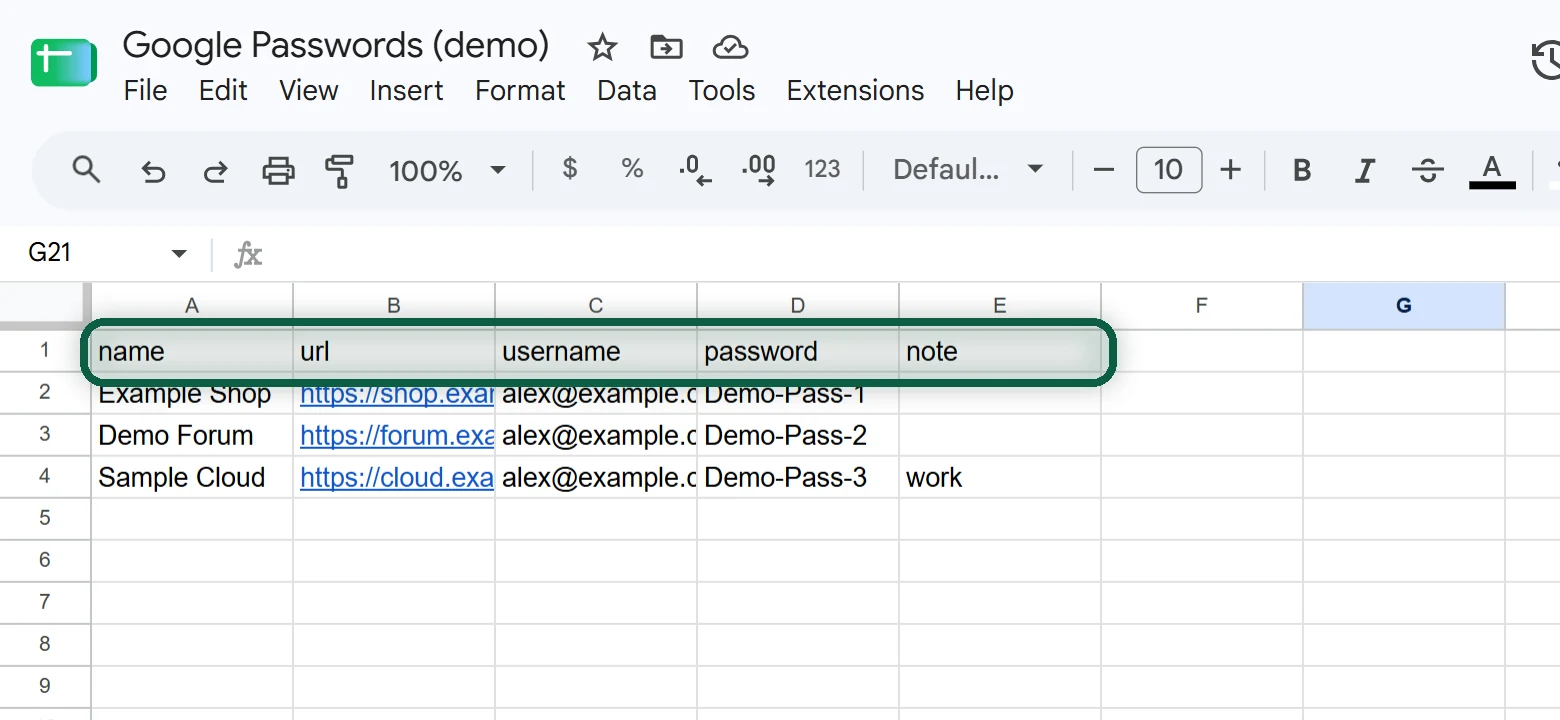The height and width of the screenshot is (720, 1560).
Task: Select column C header
Action: point(596,306)
